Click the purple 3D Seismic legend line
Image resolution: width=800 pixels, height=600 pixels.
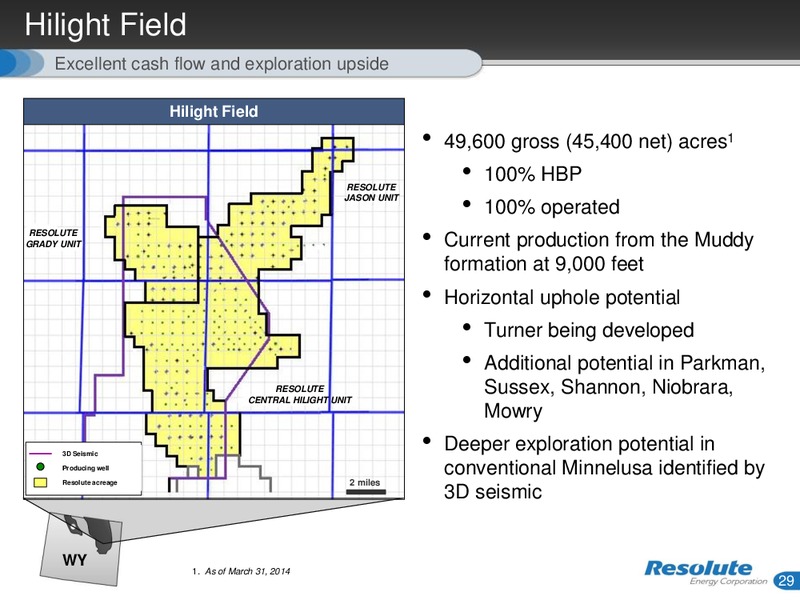click(40, 453)
